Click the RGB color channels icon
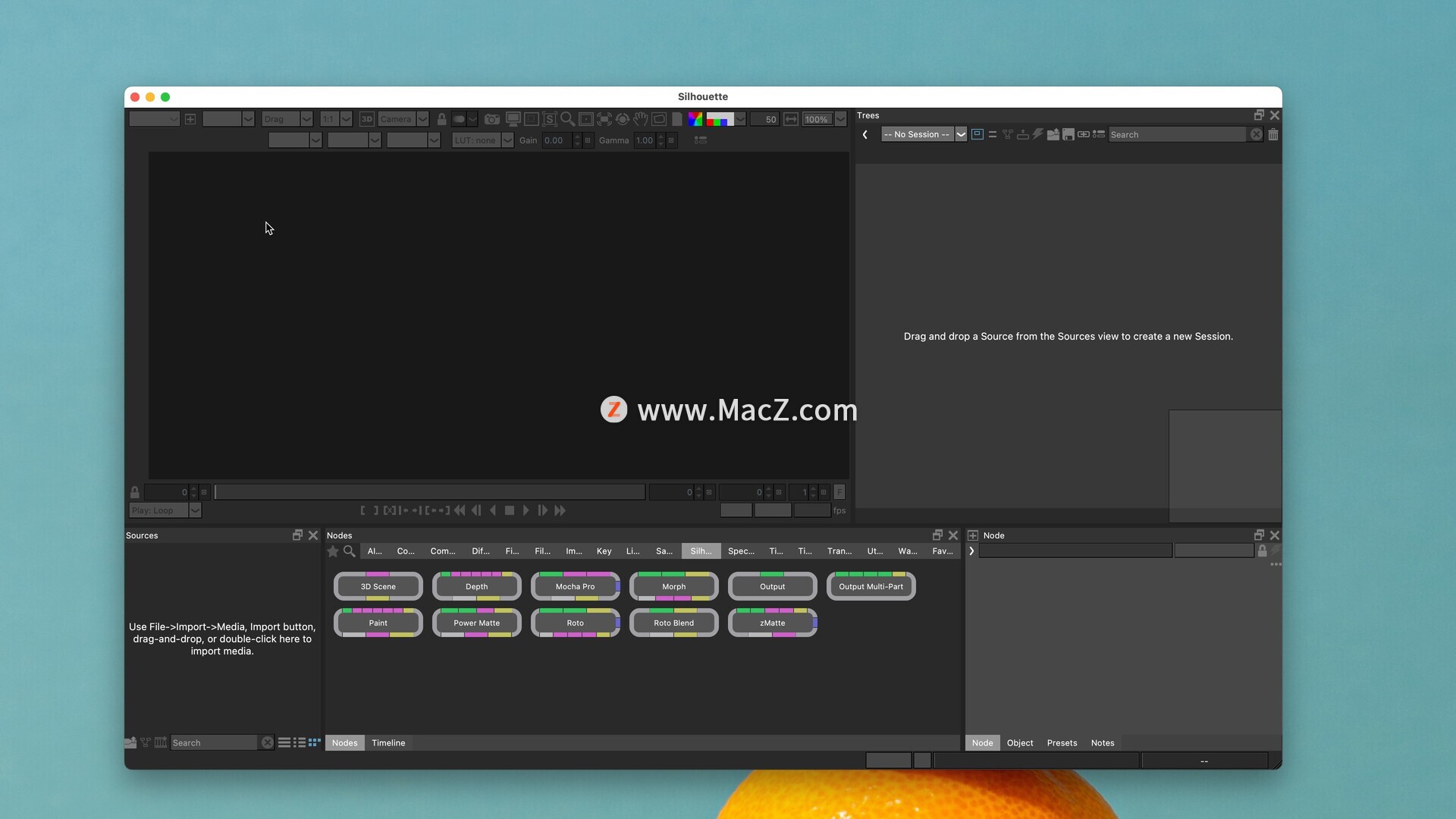 [695, 119]
